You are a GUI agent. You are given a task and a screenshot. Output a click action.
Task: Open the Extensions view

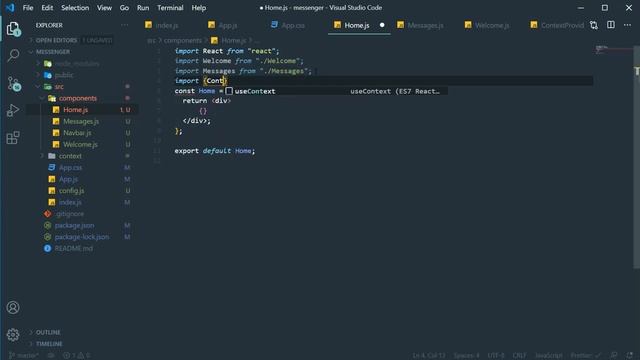tap(13, 138)
